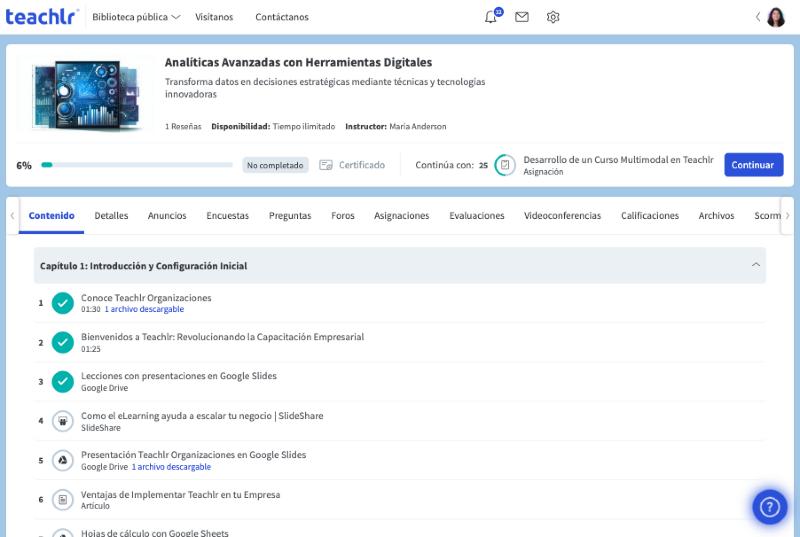Select the Contenido tab

(52, 215)
